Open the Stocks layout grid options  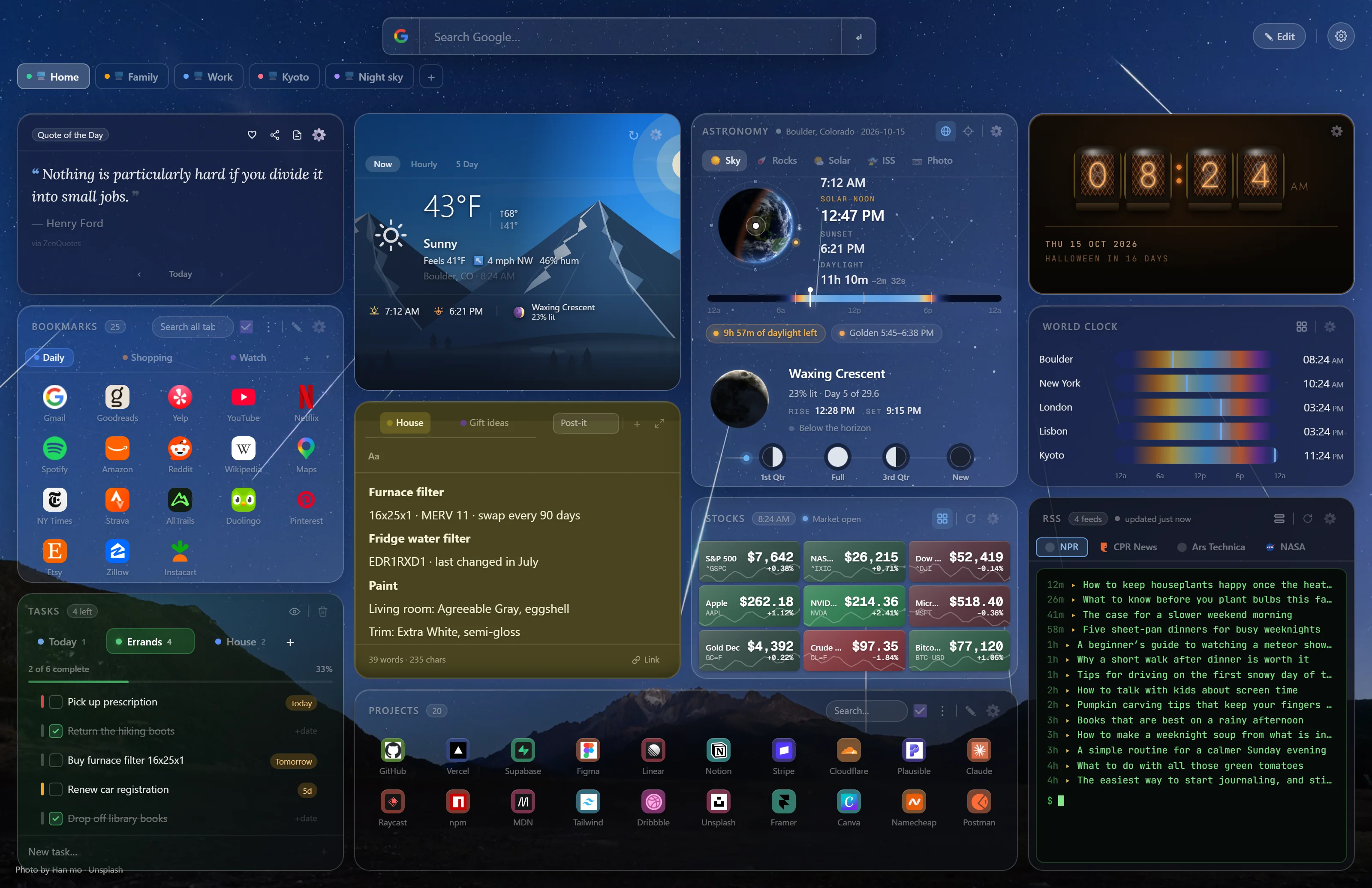tap(942, 519)
